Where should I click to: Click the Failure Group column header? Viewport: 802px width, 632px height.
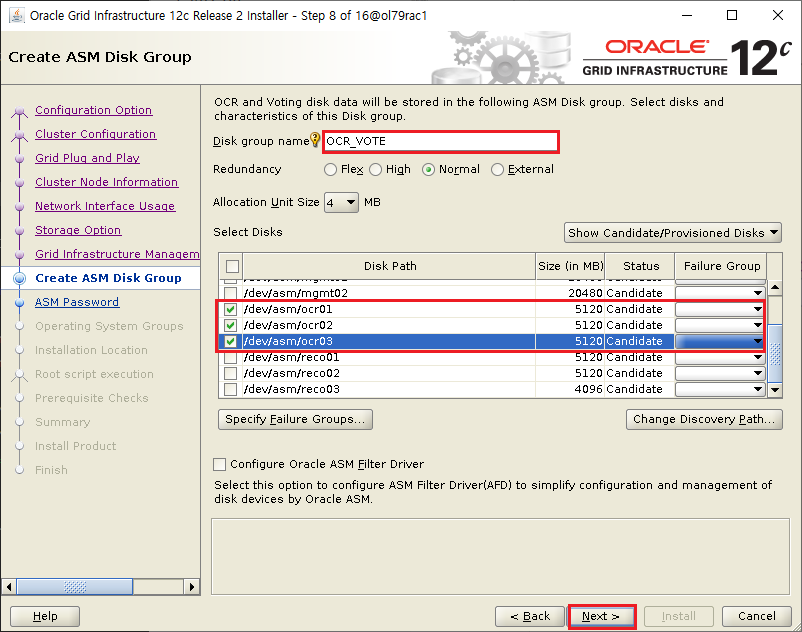tap(721, 266)
